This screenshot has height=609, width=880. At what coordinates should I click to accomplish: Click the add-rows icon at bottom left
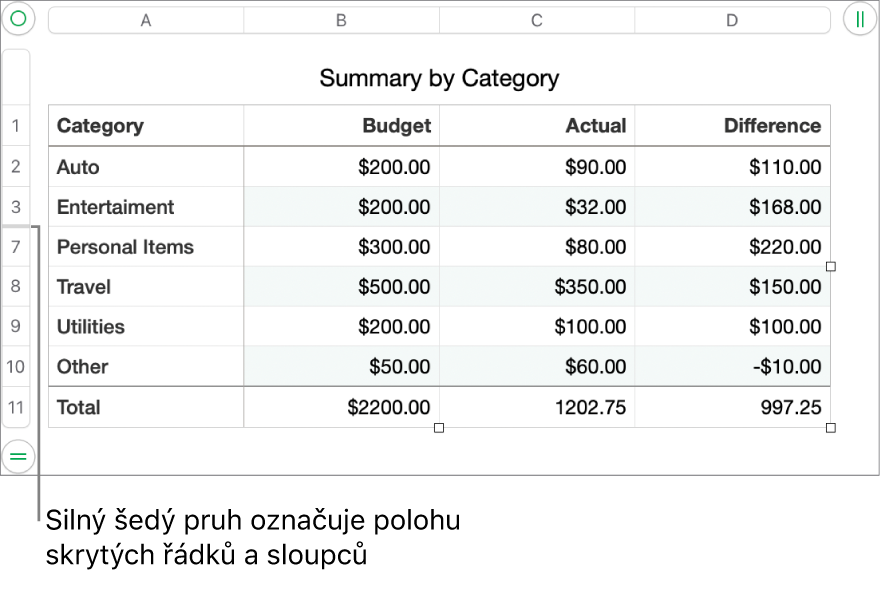(18, 457)
